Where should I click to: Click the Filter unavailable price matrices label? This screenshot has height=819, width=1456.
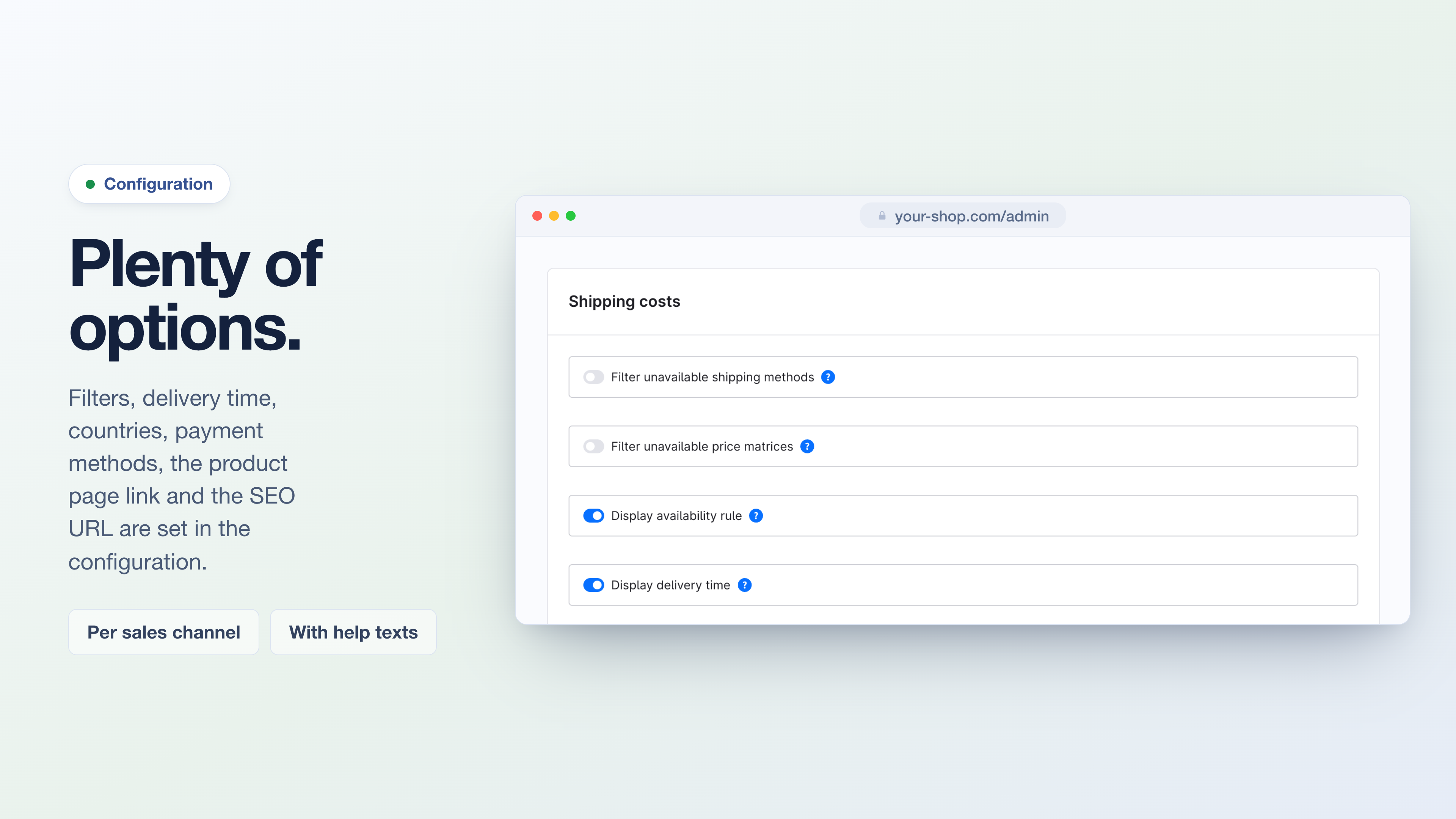pos(702,447)
